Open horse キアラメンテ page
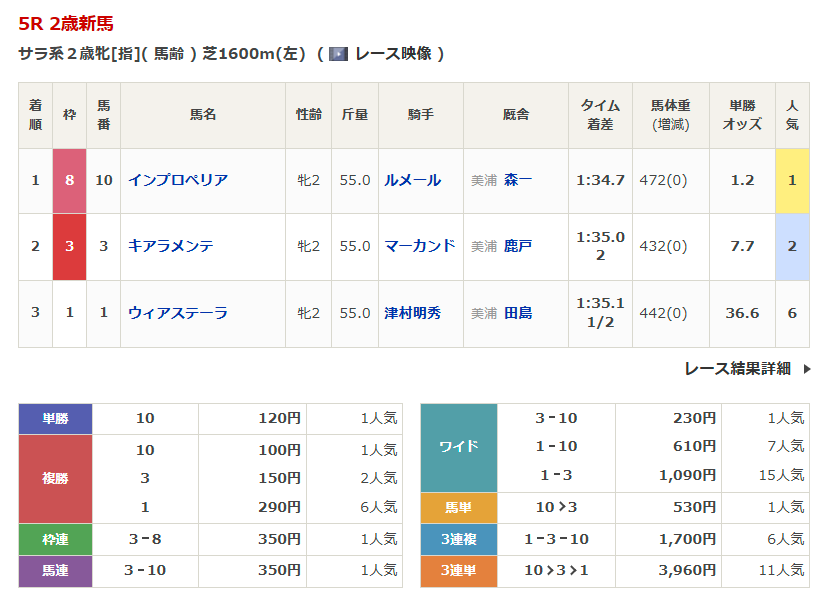 tap(171, 246)
